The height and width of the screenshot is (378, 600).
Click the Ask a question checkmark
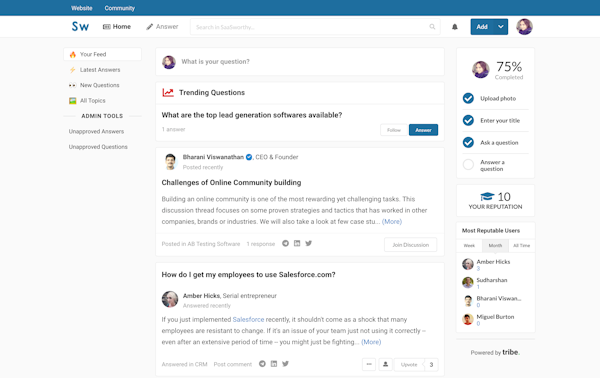[x=468, y=142]
